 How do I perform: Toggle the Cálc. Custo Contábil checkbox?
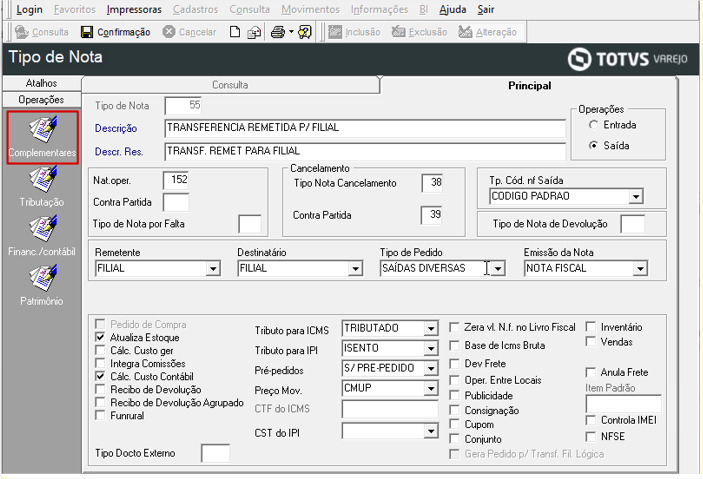coord(100,376)
